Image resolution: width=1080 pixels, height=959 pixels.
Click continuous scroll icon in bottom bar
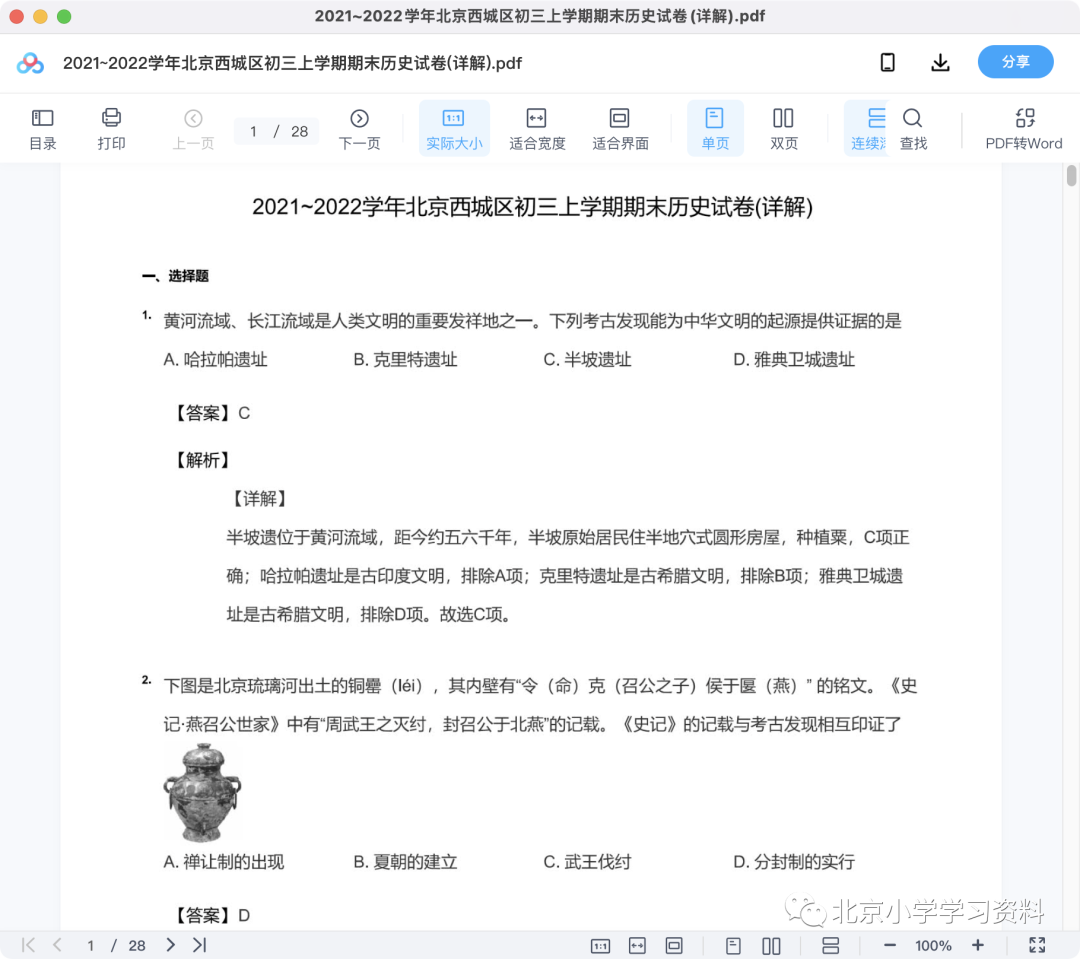(x=831, y=946)
